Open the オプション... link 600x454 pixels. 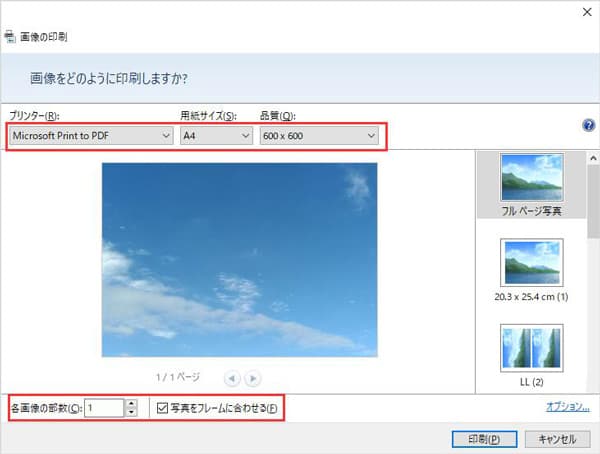pos(567,407)
